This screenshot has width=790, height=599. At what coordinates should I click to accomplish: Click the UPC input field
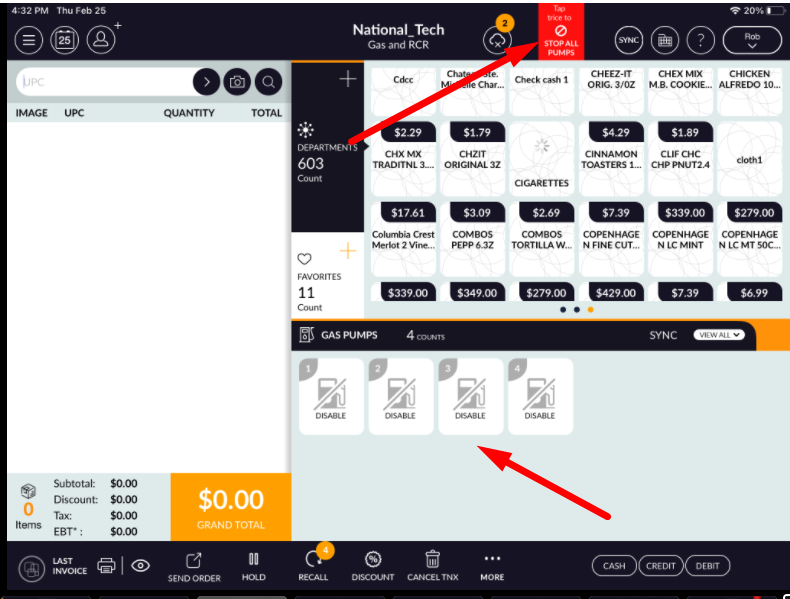[104, 82]
